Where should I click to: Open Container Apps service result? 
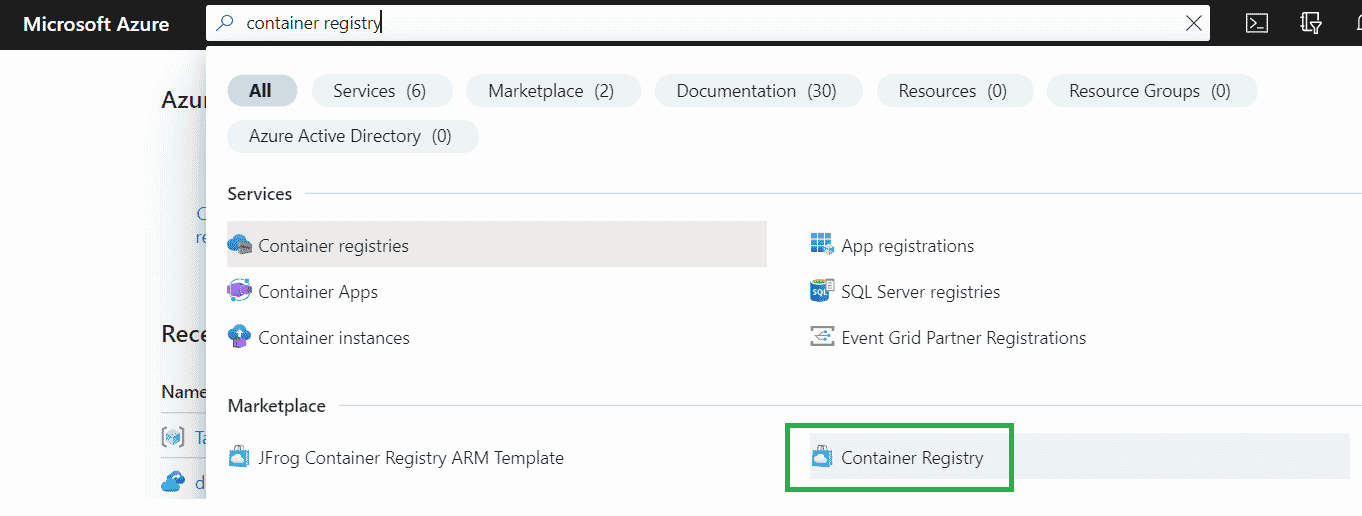318,292
